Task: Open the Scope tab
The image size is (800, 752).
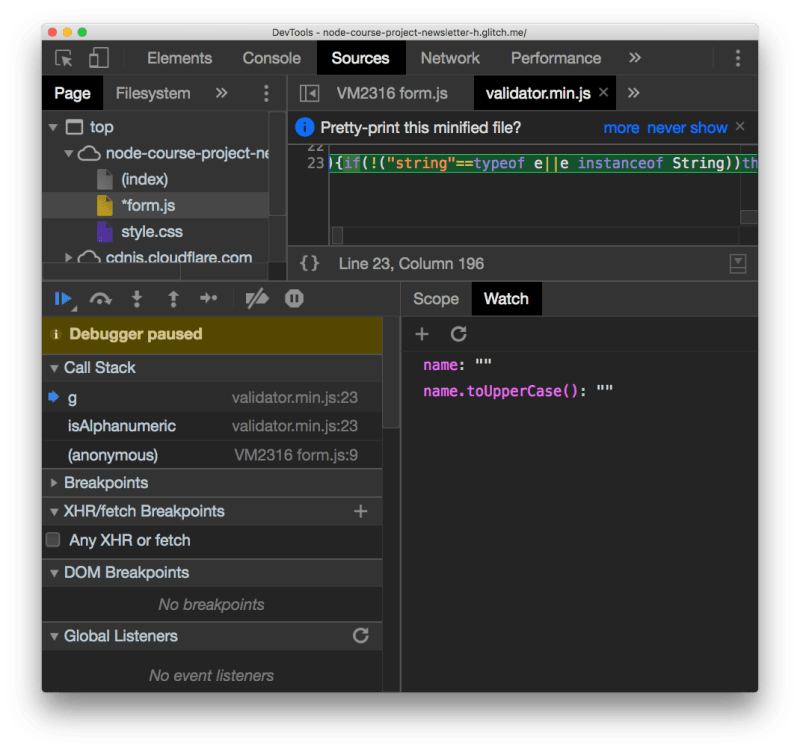Action: (x=436, y=298)
